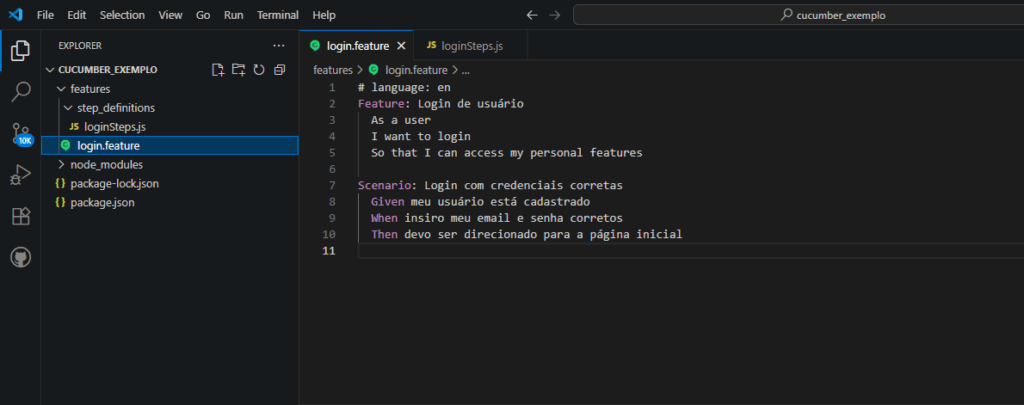Go back using the navigation arrow
Image resolution: width=1024 pixels, height=405 pixels.
point(532,16)
